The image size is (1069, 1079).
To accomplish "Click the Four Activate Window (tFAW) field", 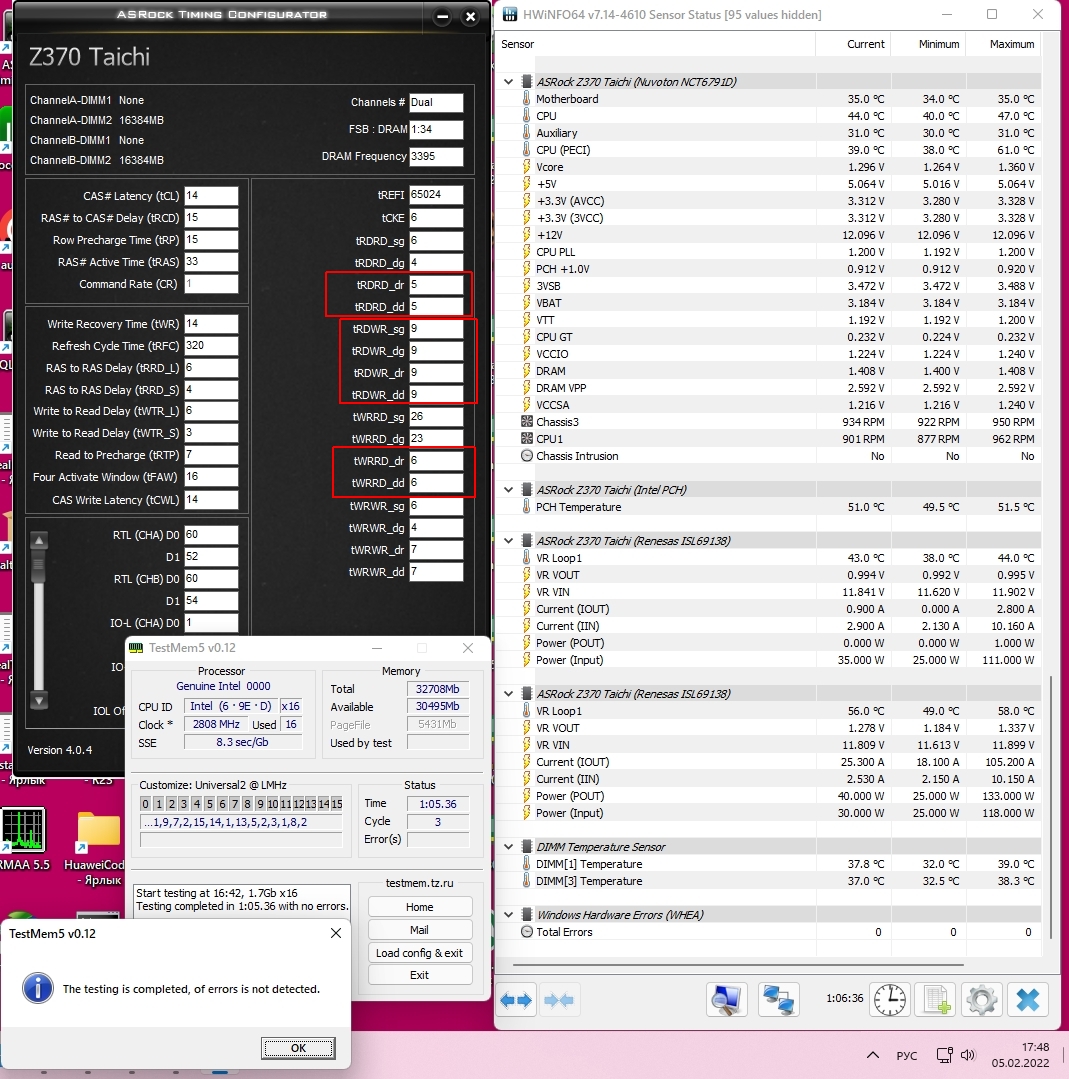I will click(x=211, y=476).
